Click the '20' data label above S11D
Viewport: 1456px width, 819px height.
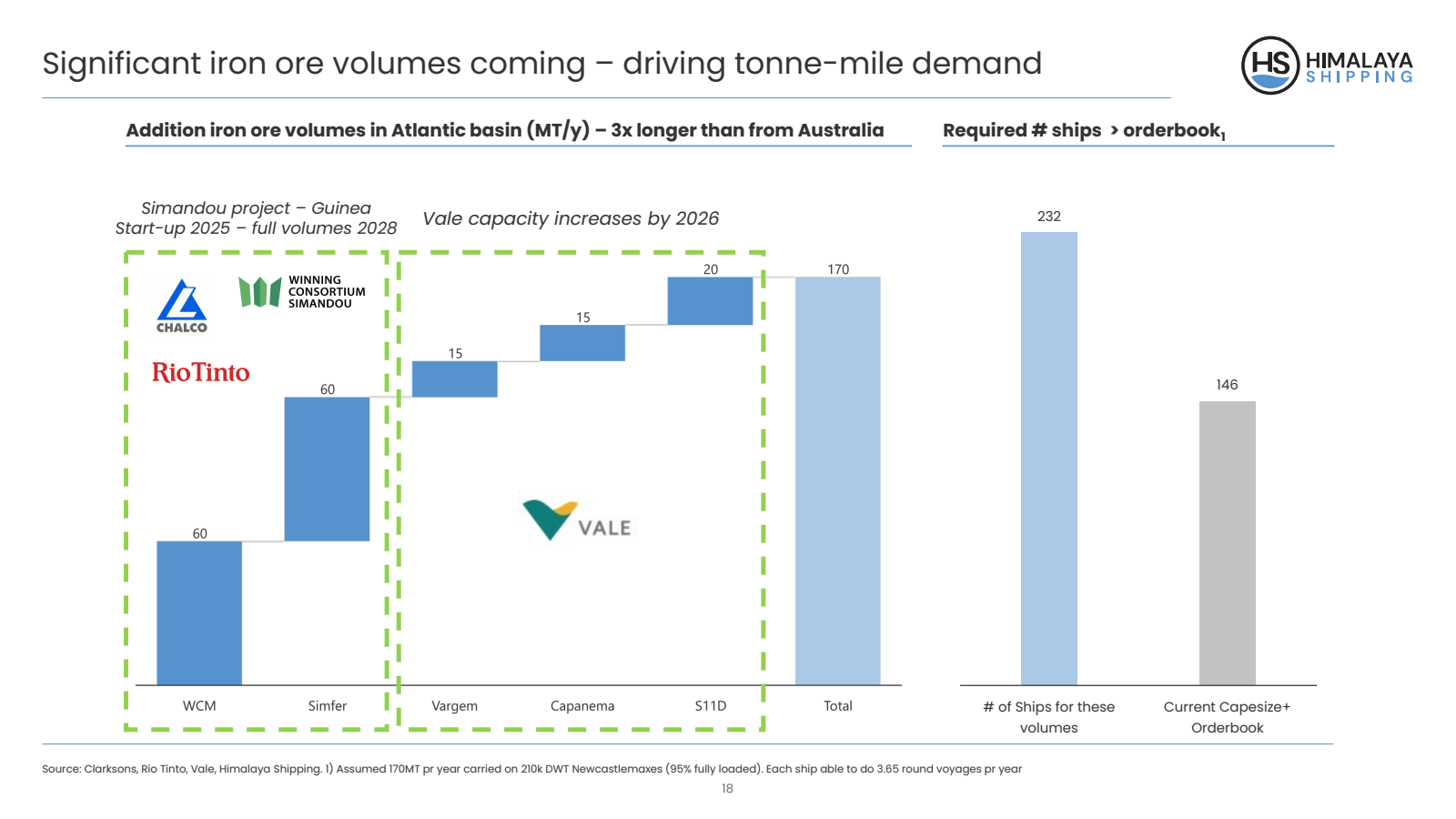point(711,269)
